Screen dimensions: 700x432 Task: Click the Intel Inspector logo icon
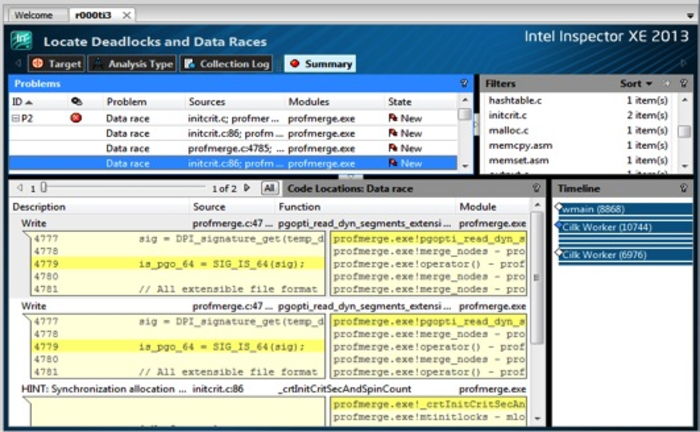point(21,41)
